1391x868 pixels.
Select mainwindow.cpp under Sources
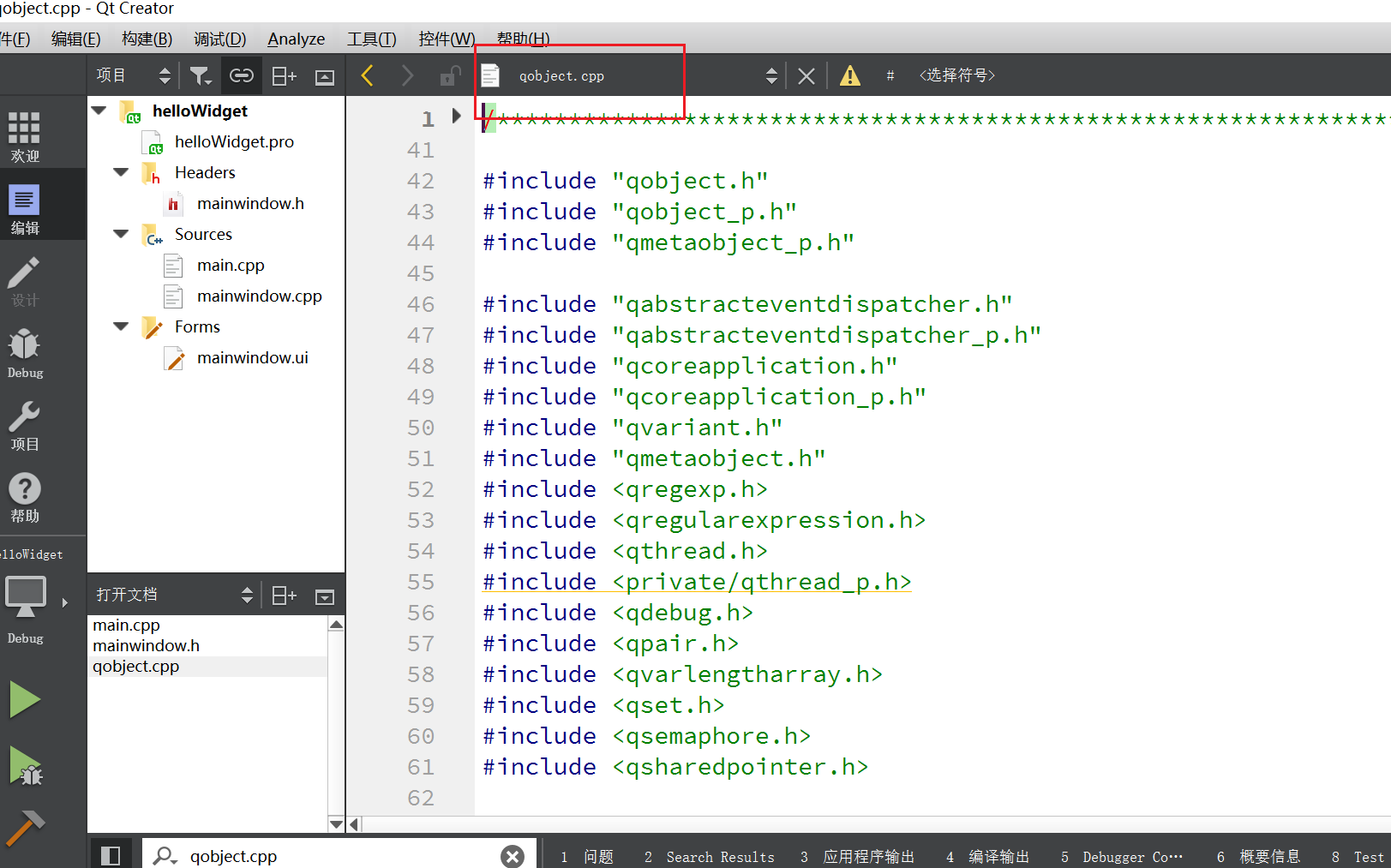point(259,296)
